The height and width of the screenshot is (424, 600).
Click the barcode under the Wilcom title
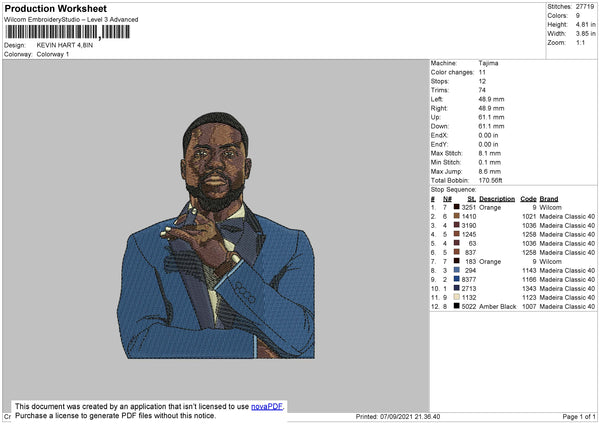[68, 32]
